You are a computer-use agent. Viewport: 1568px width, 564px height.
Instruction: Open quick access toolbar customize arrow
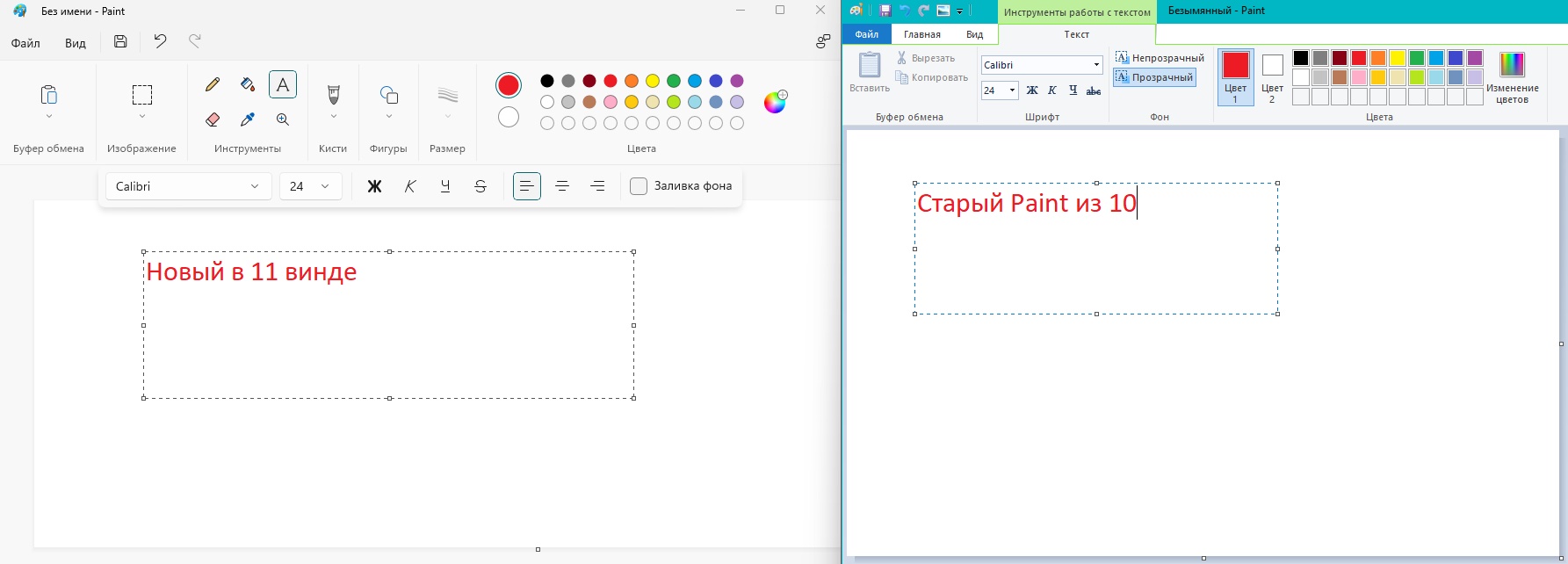960,11
